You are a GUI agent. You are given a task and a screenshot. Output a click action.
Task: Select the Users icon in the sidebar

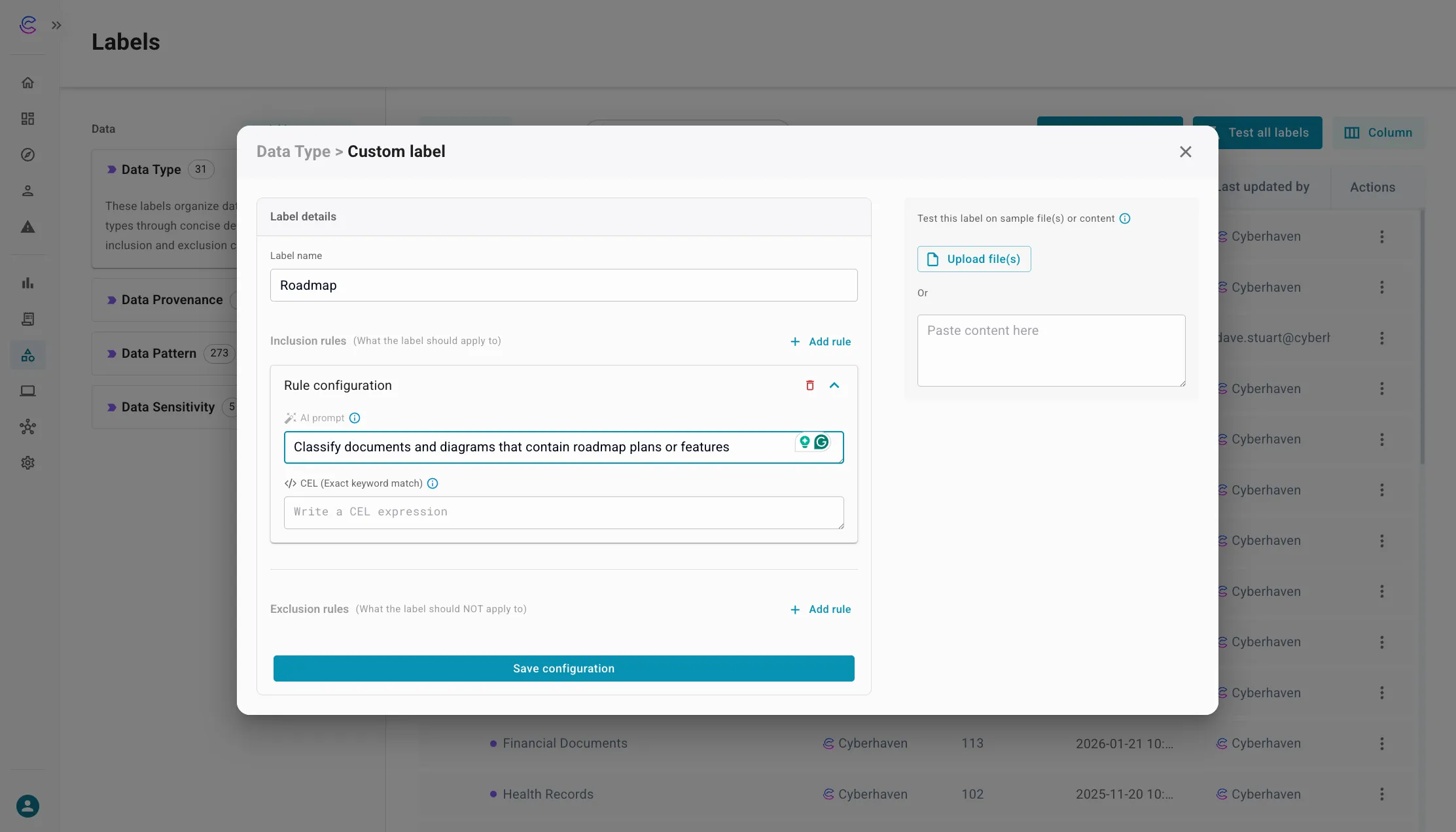coord(27,190)
